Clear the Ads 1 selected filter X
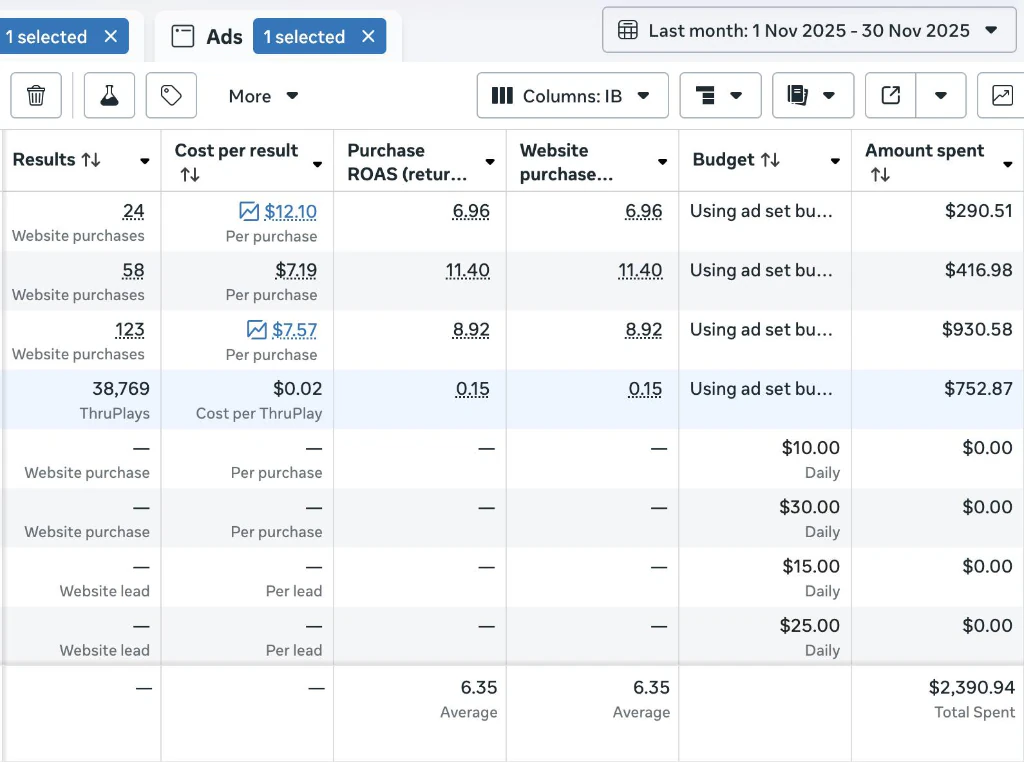The image size is (1024, 762). tap(368, 36)
